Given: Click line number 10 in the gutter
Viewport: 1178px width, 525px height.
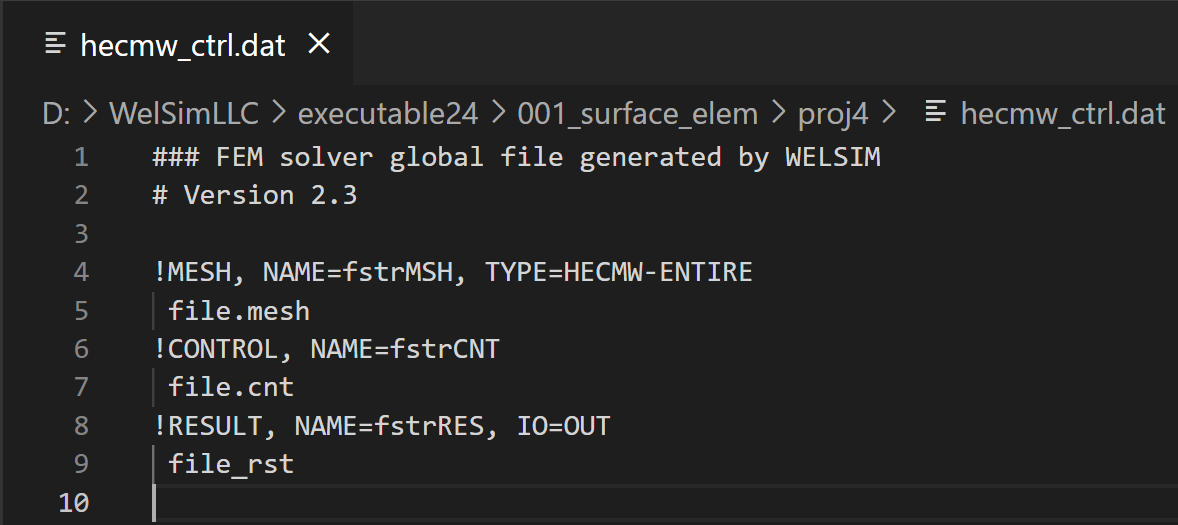Looking at the screenshot, I should pyautogui.click(x=74, y=502).
